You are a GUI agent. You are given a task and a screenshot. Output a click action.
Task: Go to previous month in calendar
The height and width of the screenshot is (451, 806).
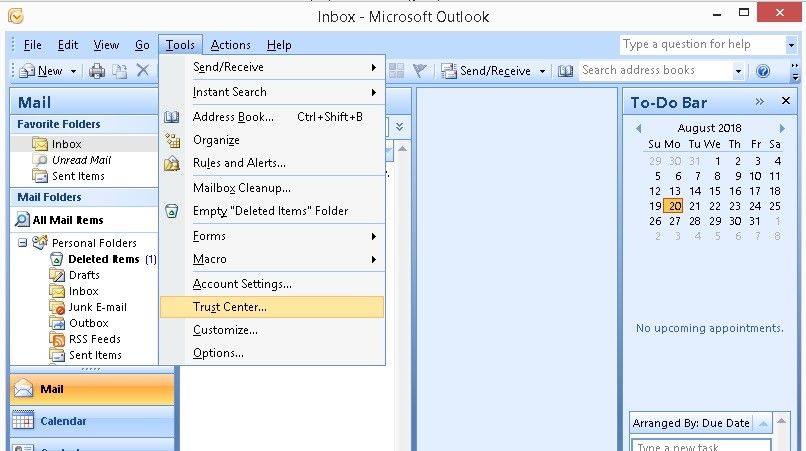(x=638, y=128)
